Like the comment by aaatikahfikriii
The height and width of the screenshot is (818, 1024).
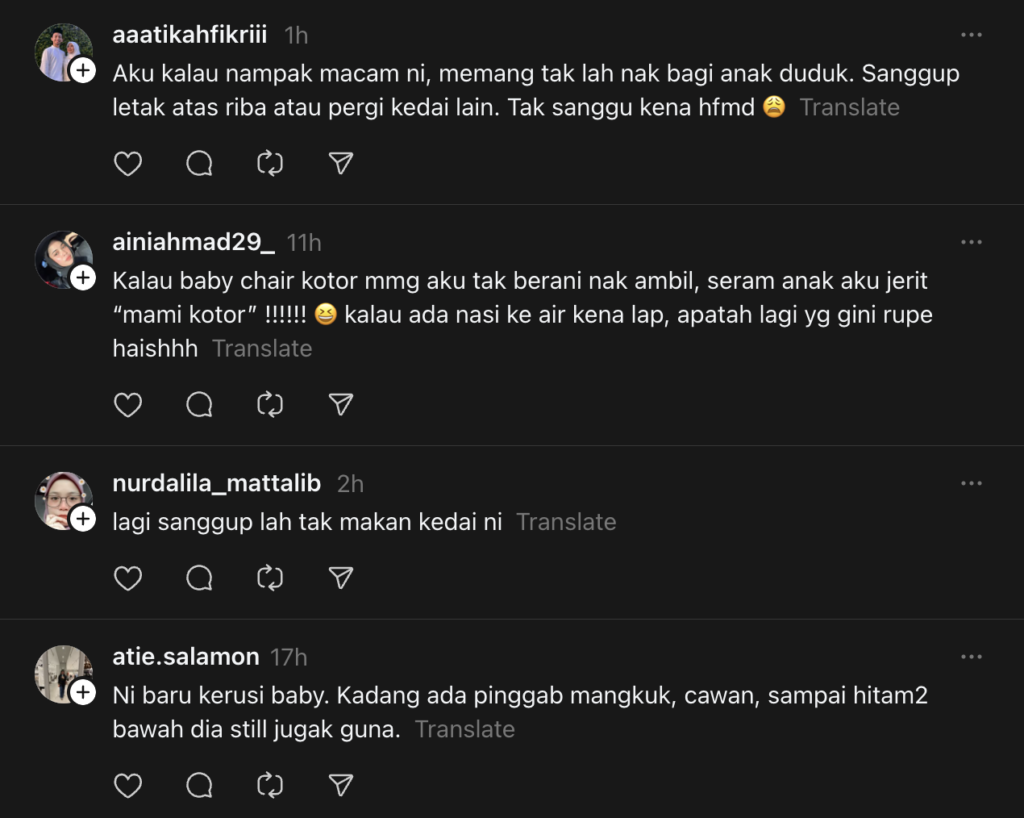[128, 163]
